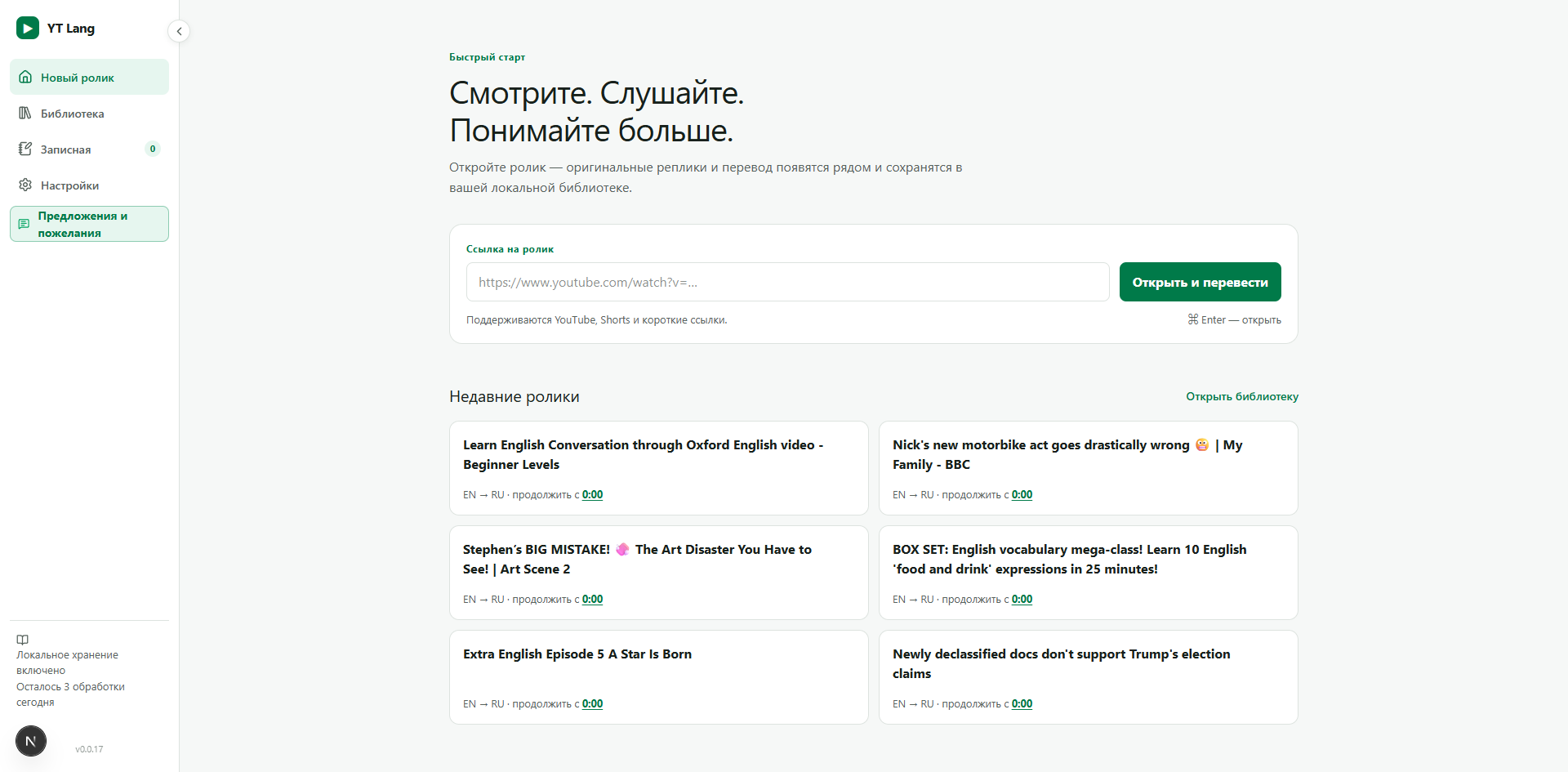The width and height of the screenshot is (1568, 772).
Task: Open the Новый ролик menu item
Action: pyautogui.click(x=89, y=77)
